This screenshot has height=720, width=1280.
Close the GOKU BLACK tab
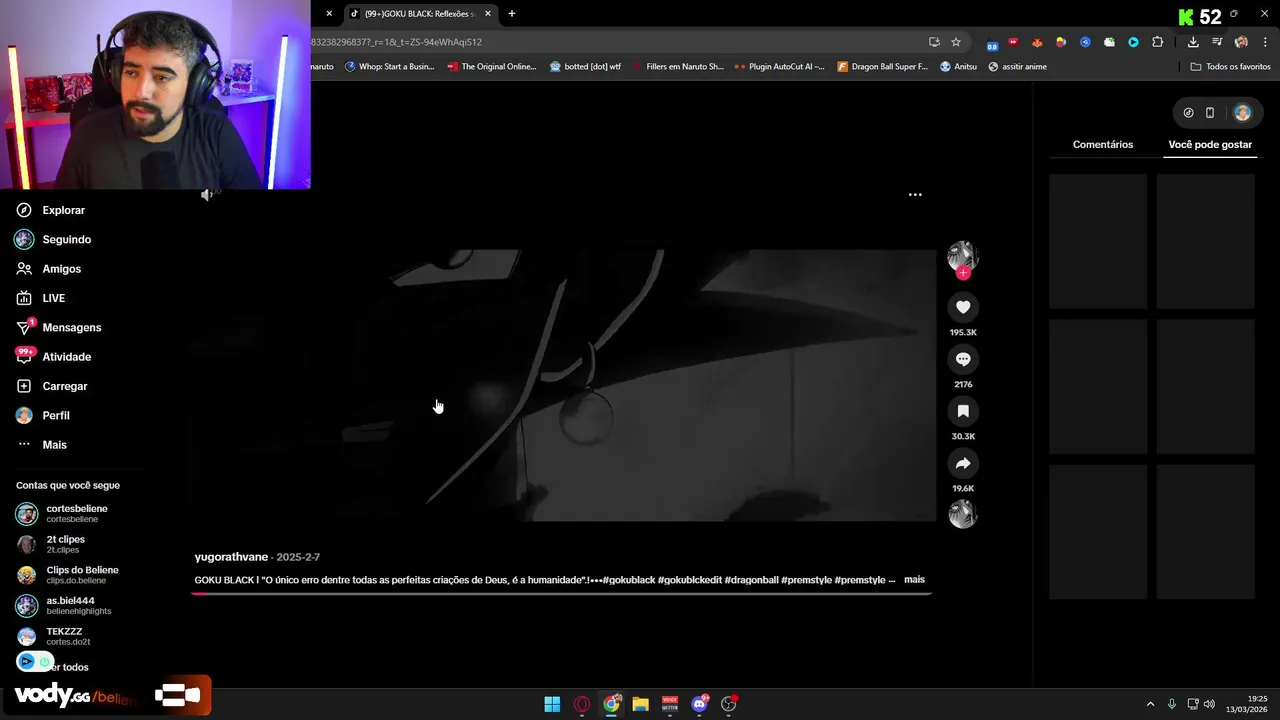[x=488, y=14]
